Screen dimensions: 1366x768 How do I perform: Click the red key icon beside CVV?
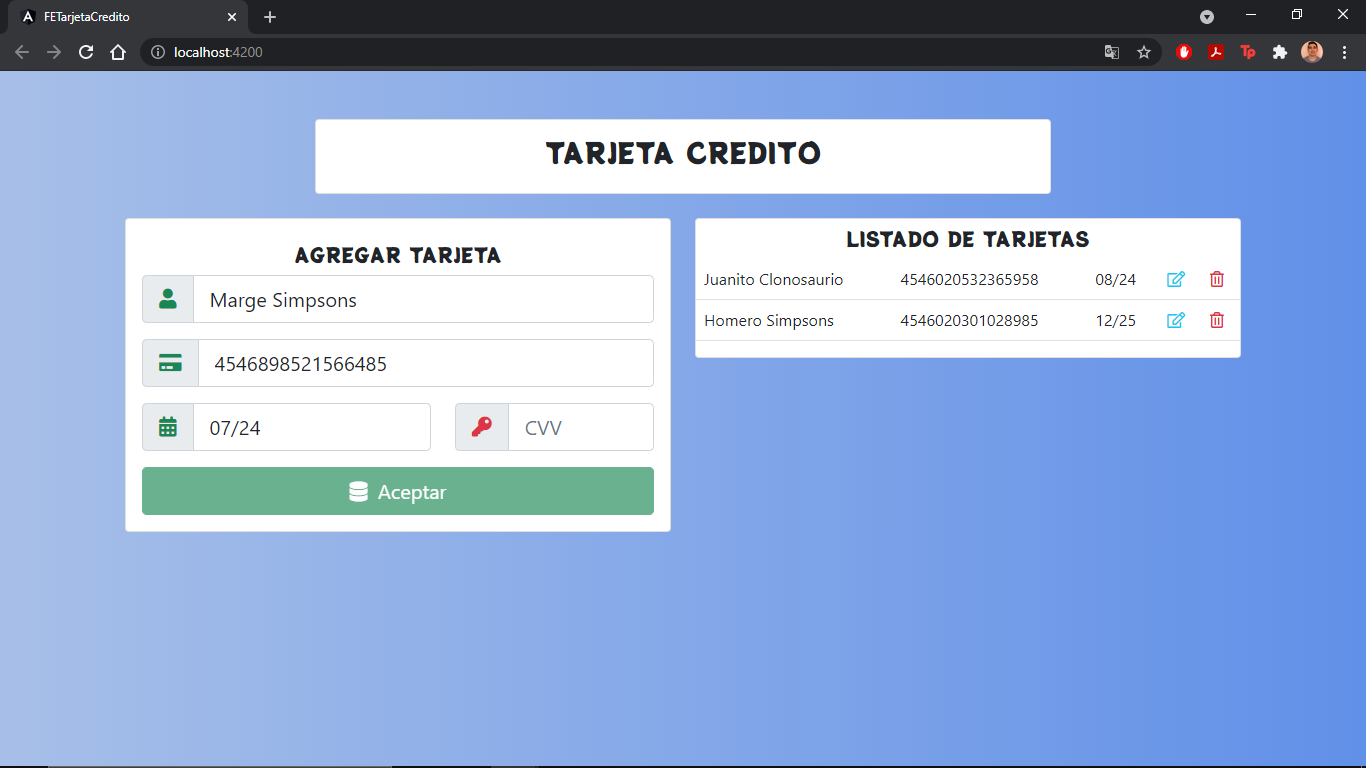coord(481,427)
